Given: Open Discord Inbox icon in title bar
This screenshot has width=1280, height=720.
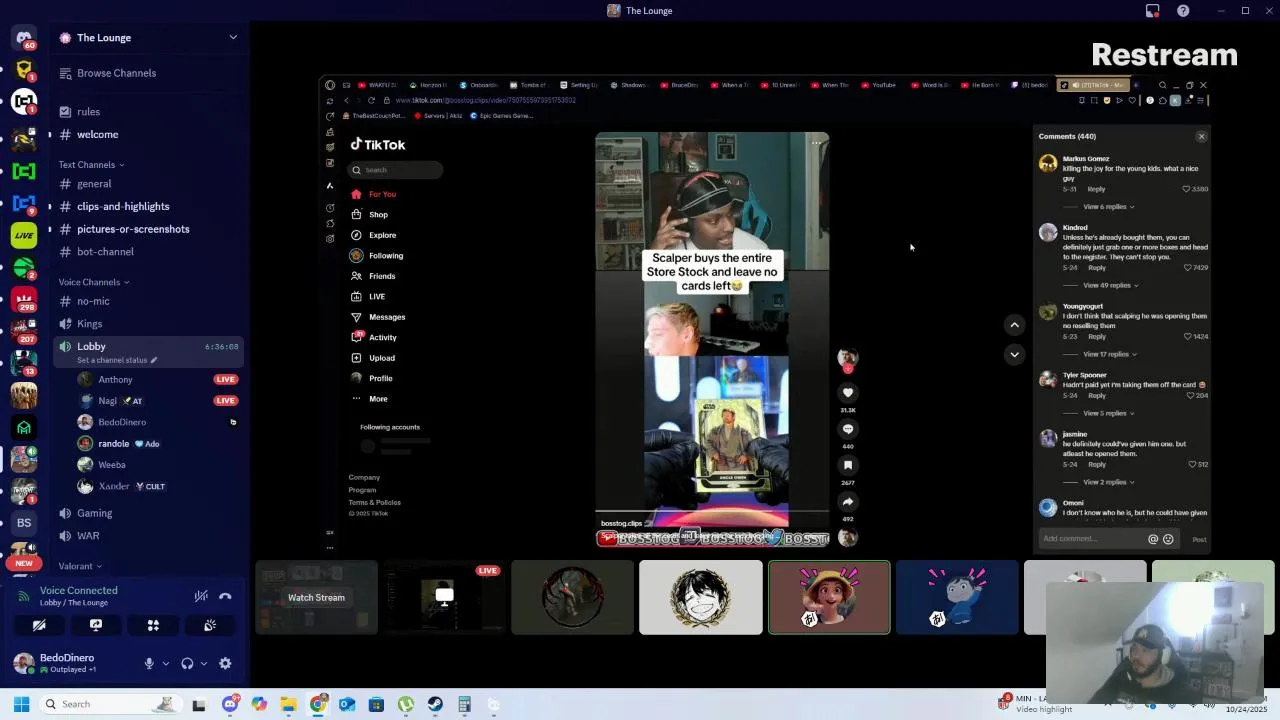Looking at the screenshot, I should [x=1152, y=11].
